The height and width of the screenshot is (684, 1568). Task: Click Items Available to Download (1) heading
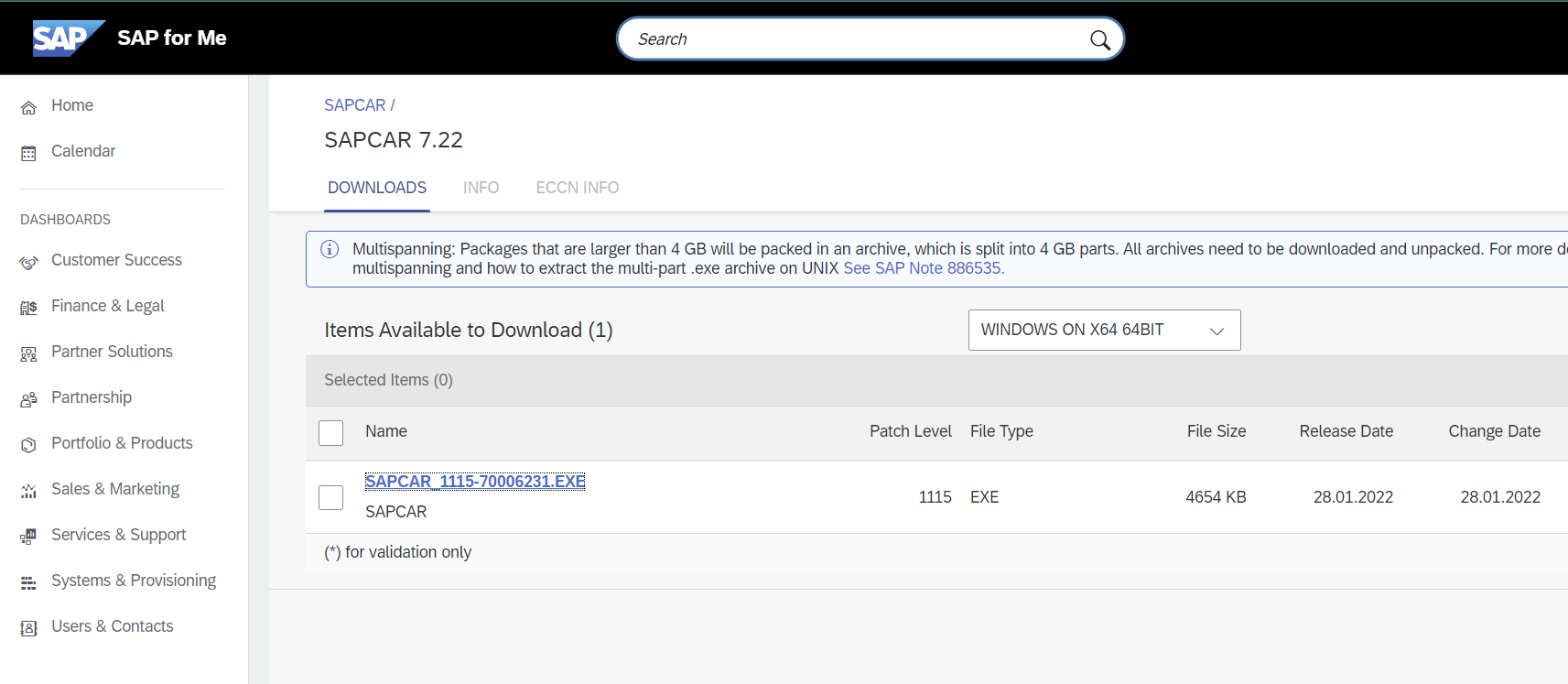point(469,330)
